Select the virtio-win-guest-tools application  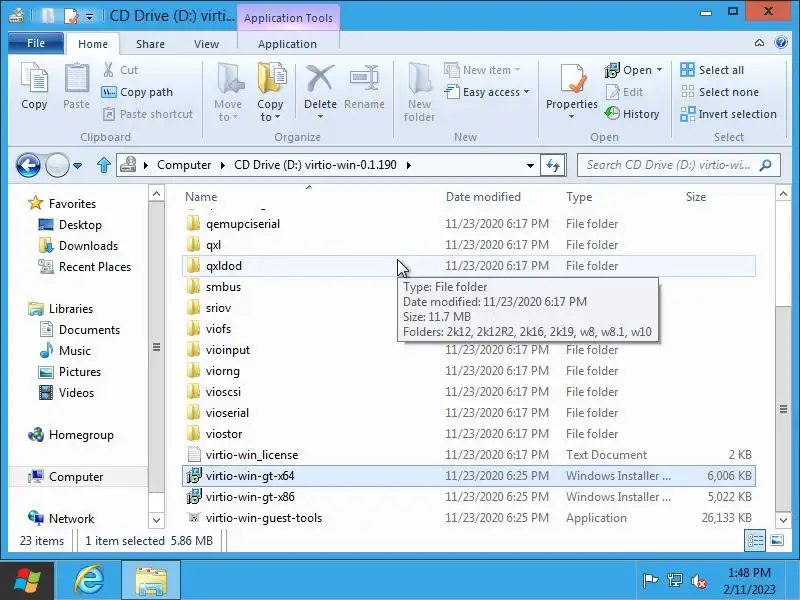(468, 518)
